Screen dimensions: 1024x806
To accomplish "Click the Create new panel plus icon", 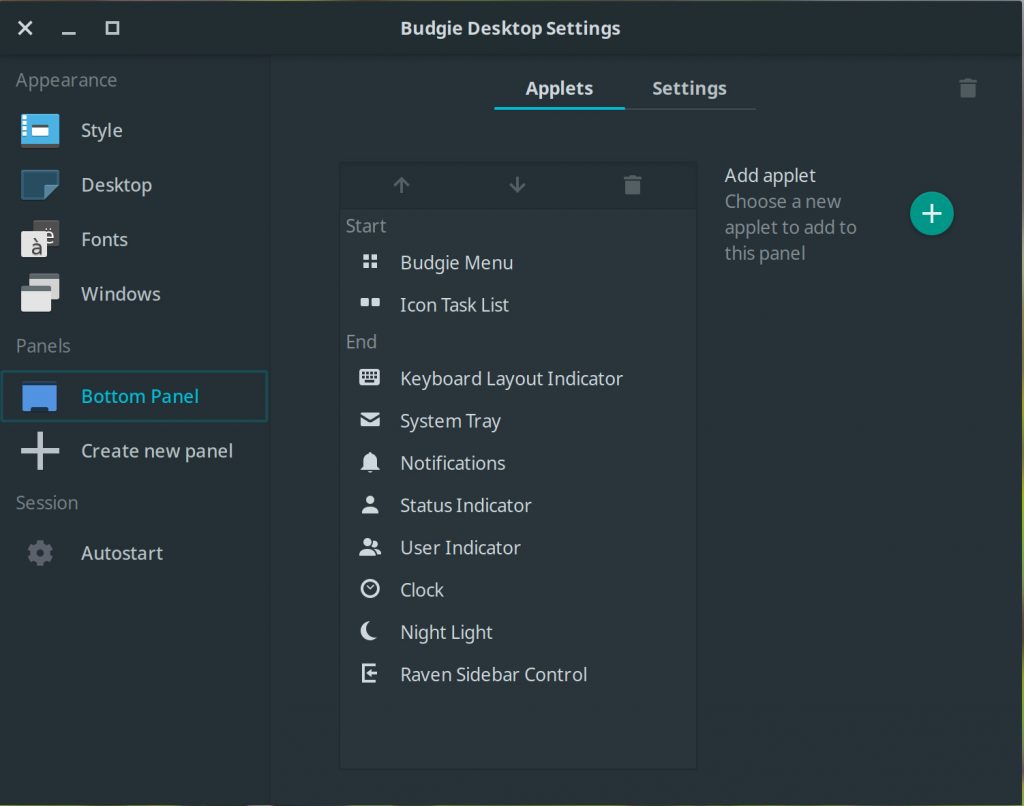I will tap(40, 451).
